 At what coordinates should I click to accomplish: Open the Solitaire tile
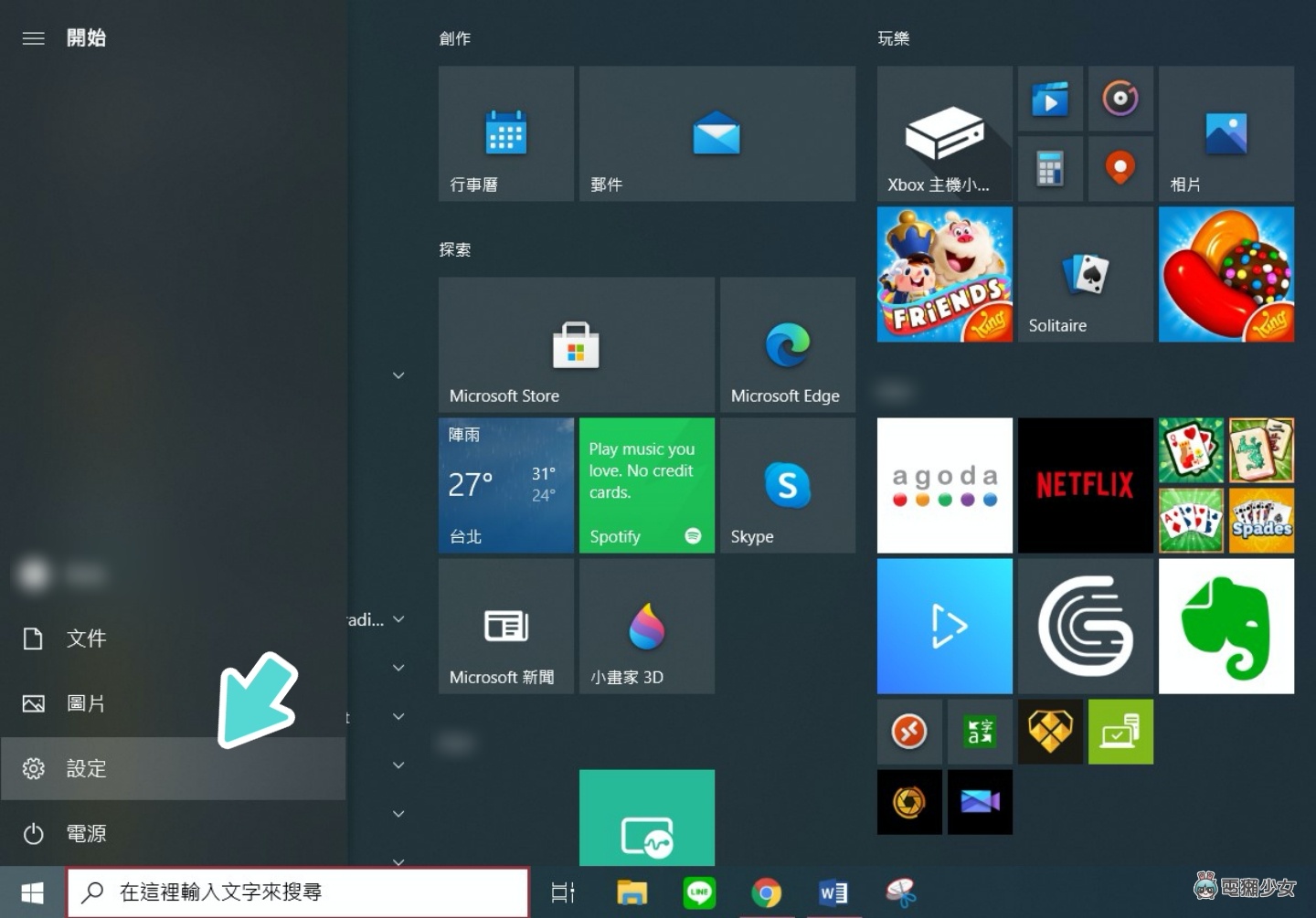pos(1086,274)
